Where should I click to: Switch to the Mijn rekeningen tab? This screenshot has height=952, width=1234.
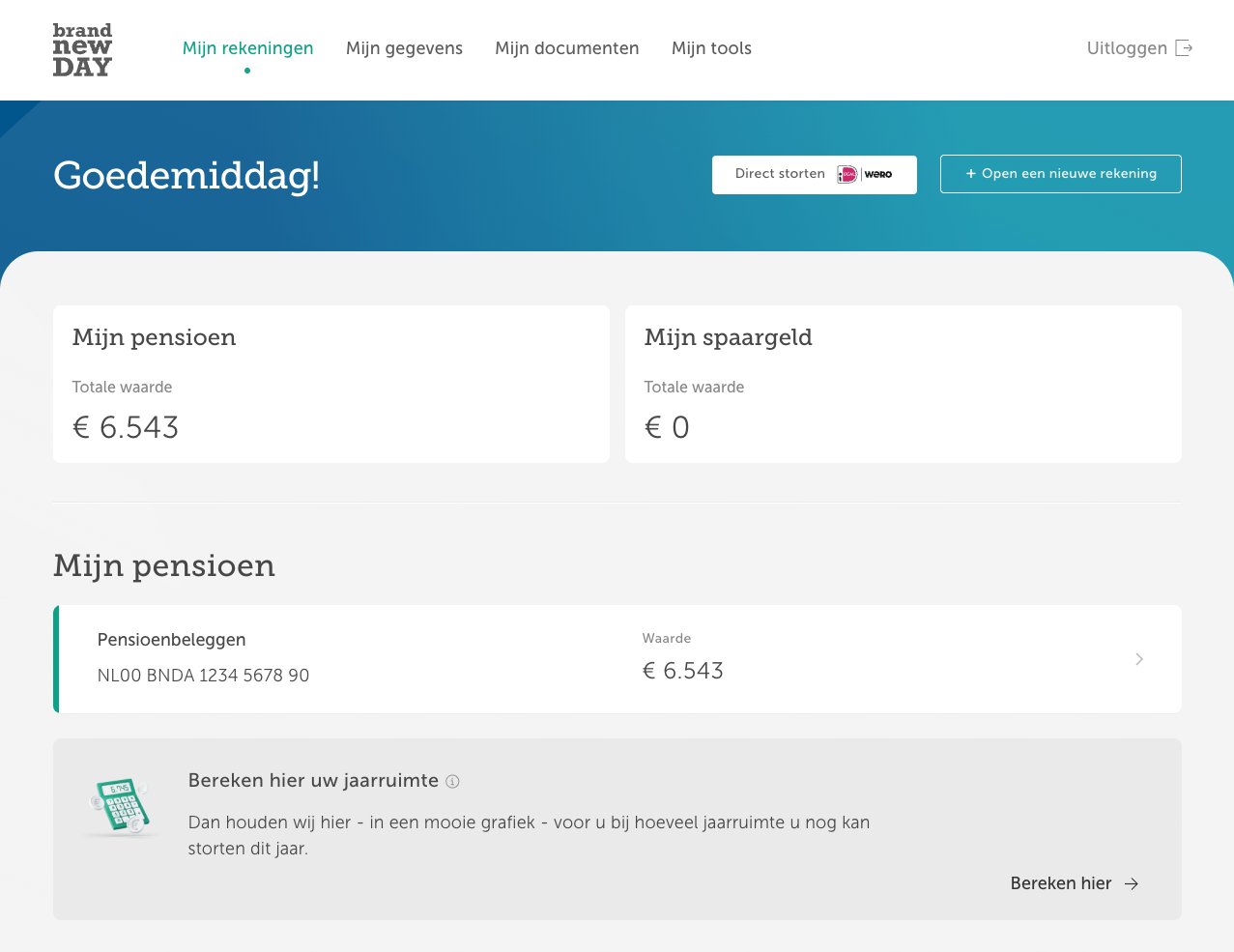(x=247, y=48)
